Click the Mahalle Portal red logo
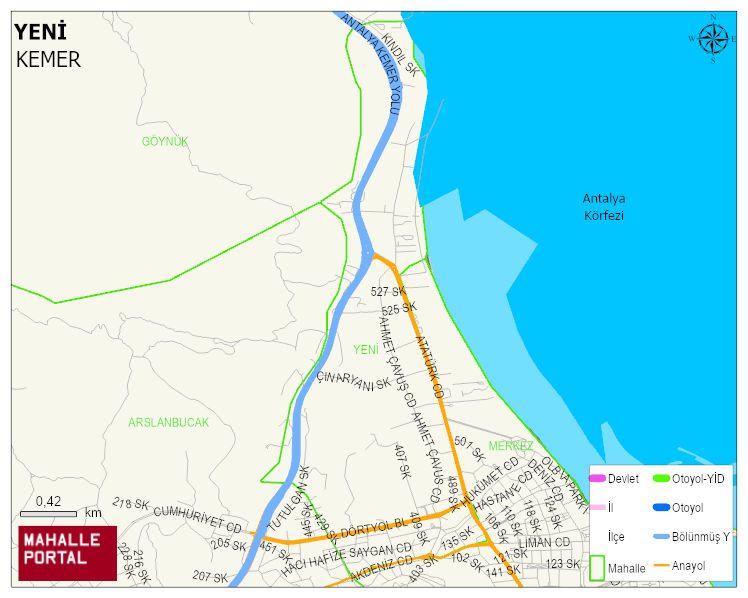The image size is (748, 598). pos(68,553)
